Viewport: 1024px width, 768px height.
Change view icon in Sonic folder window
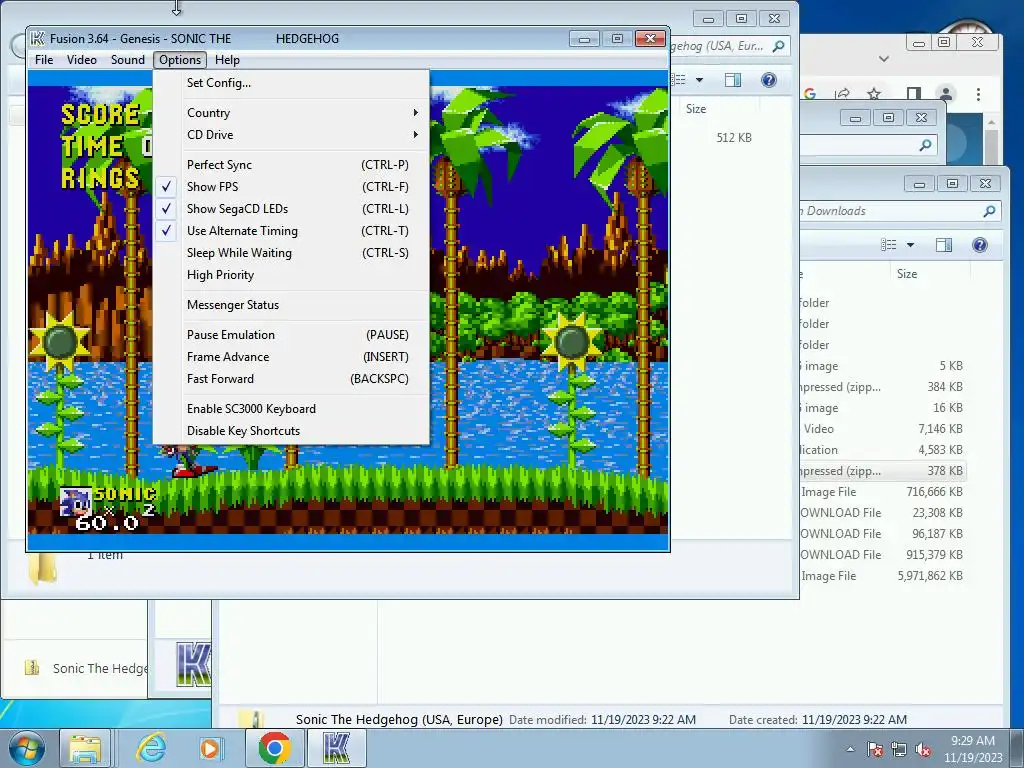[680, 80]
